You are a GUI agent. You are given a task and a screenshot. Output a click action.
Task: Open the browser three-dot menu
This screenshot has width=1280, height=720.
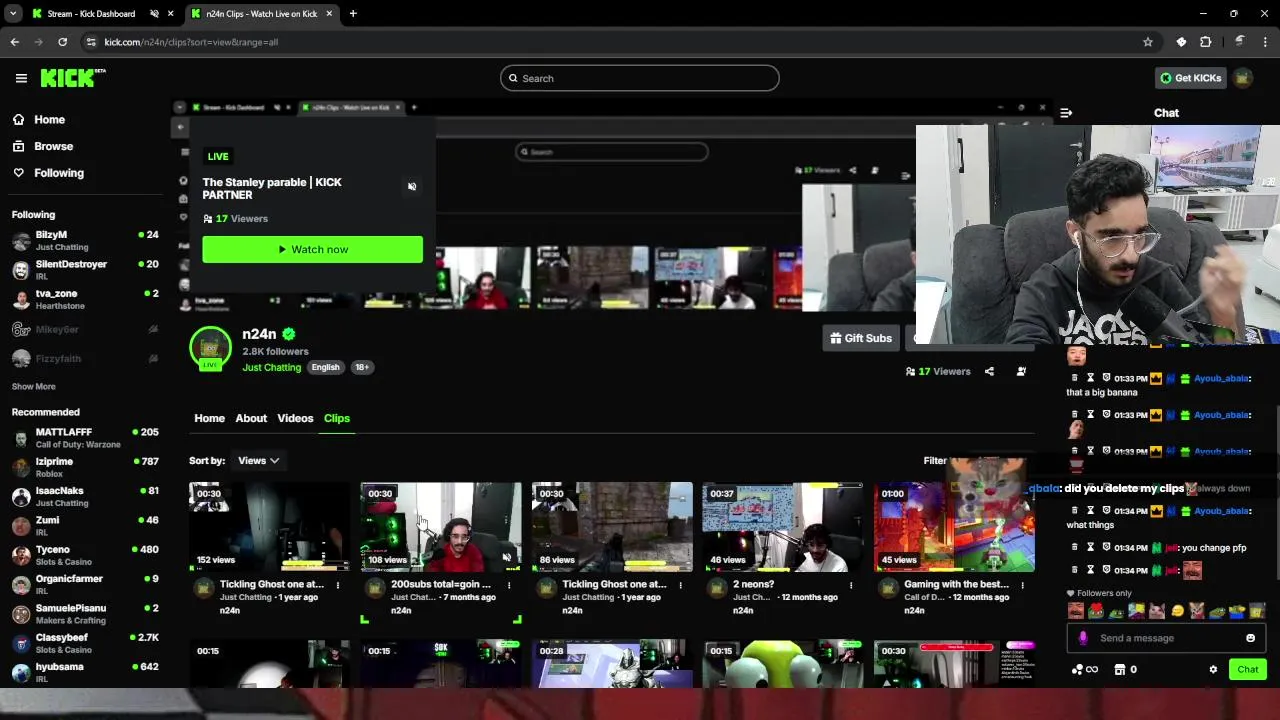(1266, 42)
